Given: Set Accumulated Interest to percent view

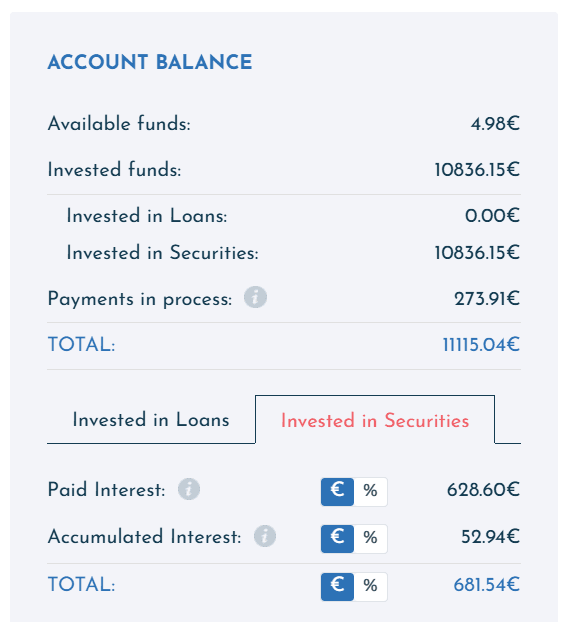Looking at the screenshot, I should click(370, 539).
